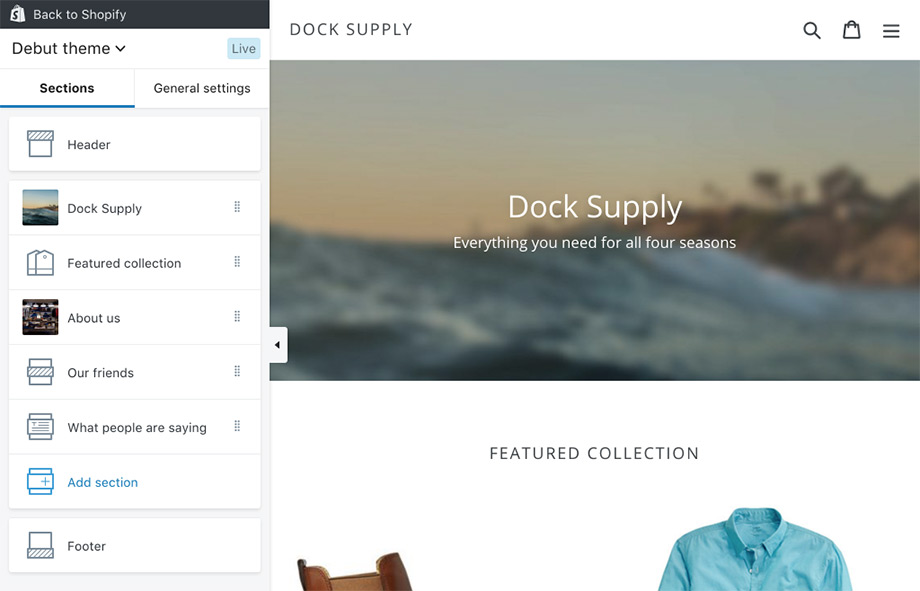Viewport: 920px width, 591px height.
Task: Open the shopping bag cart icon
Action: [x=851, y=30]
